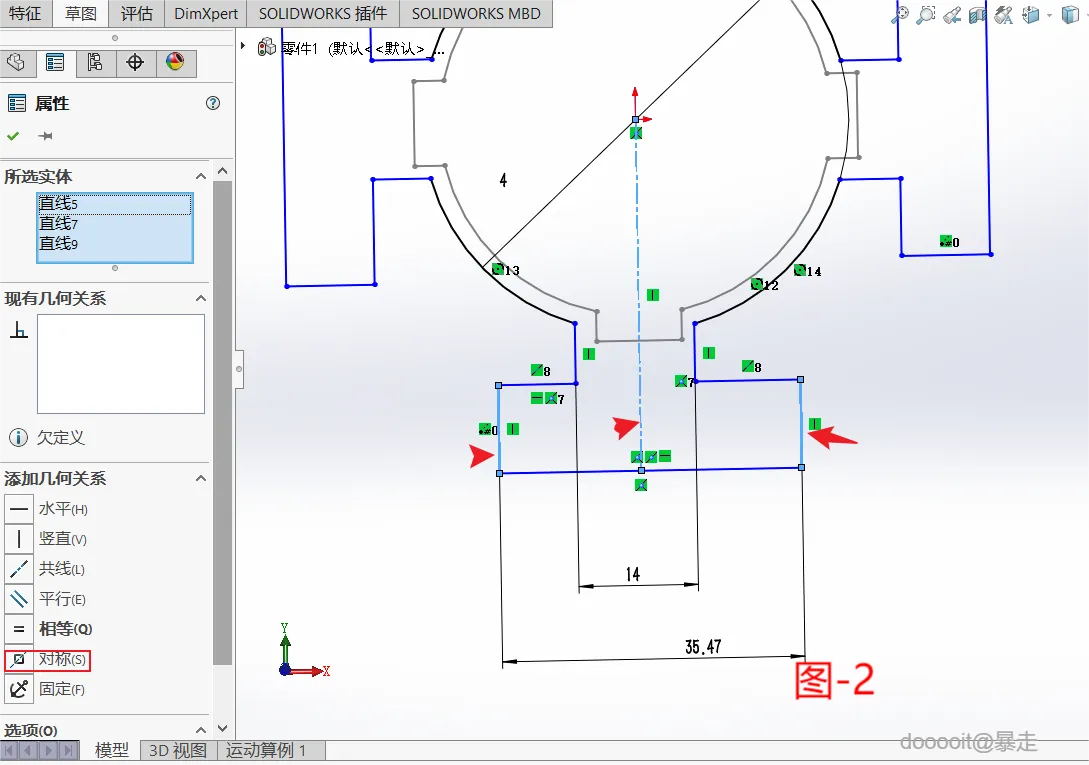Viewport: 1089px width, 765px height.
Task: Open the 评估 tab
Action: pos(136,13)
